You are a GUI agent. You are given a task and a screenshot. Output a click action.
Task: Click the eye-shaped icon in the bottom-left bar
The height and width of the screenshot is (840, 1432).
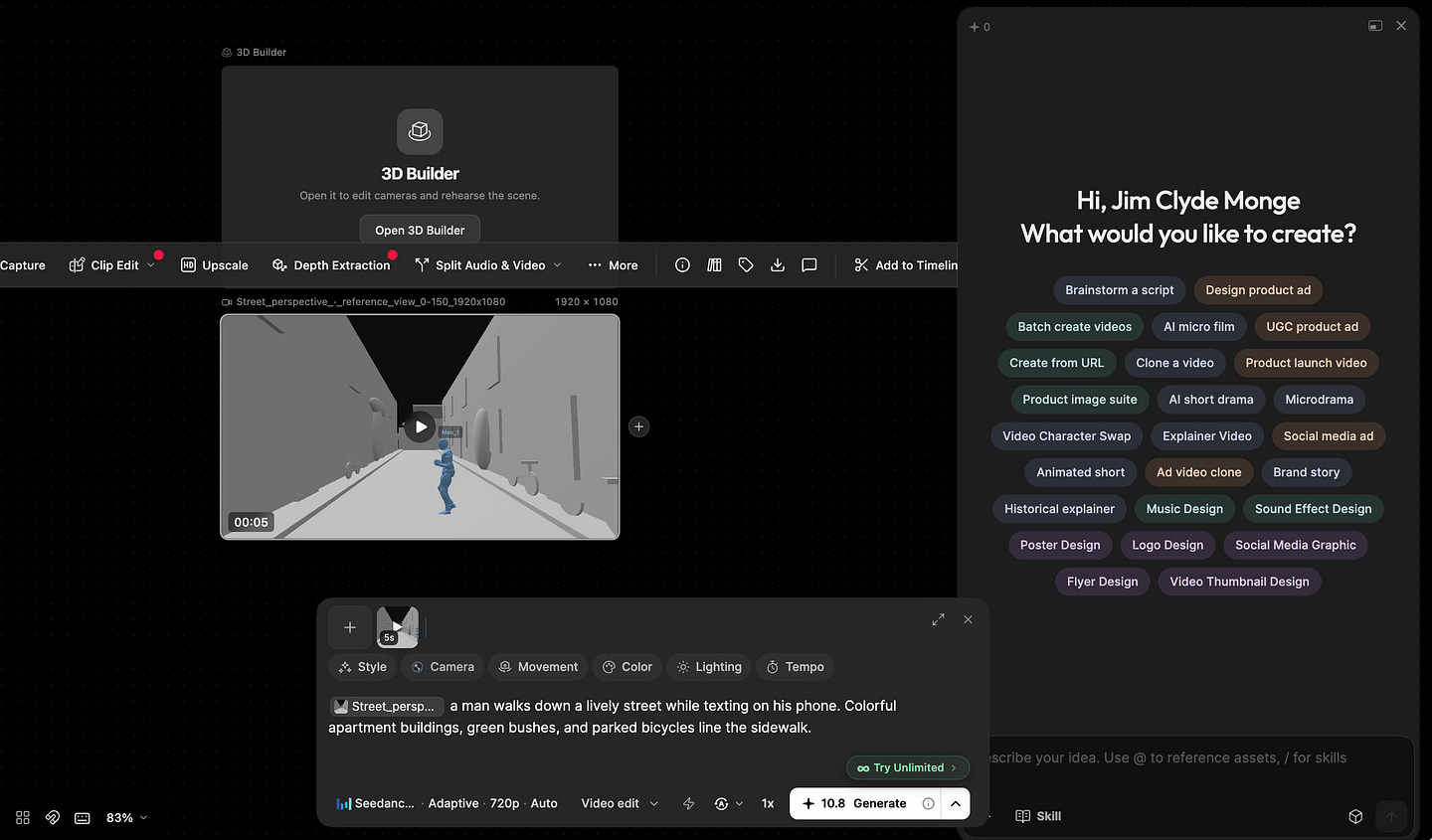(x=53, y=817)
